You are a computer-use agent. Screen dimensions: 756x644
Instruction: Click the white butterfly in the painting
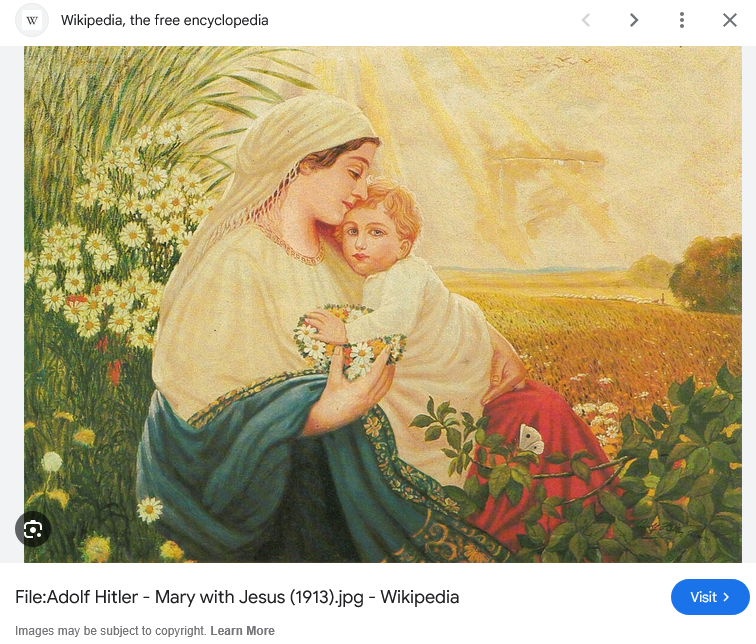[531, 439]
